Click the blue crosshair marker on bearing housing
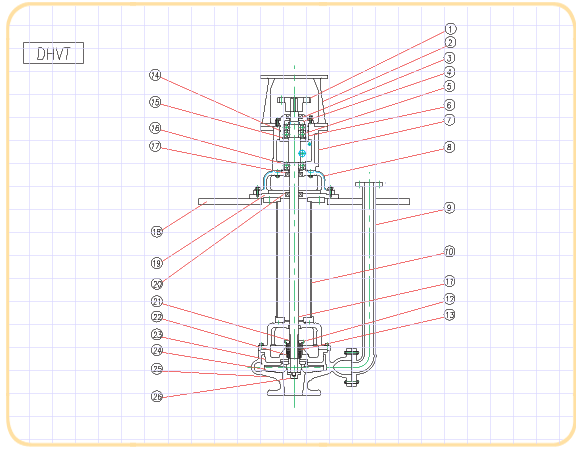 coord(302,153)
